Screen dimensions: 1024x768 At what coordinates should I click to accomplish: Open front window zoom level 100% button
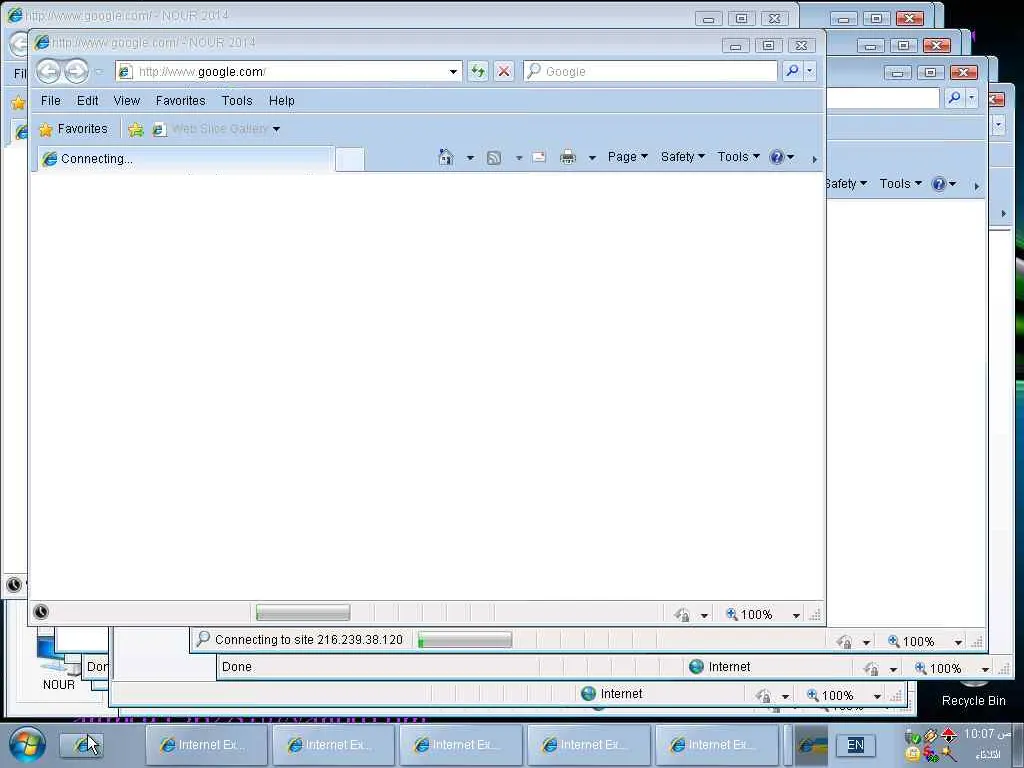749,615
